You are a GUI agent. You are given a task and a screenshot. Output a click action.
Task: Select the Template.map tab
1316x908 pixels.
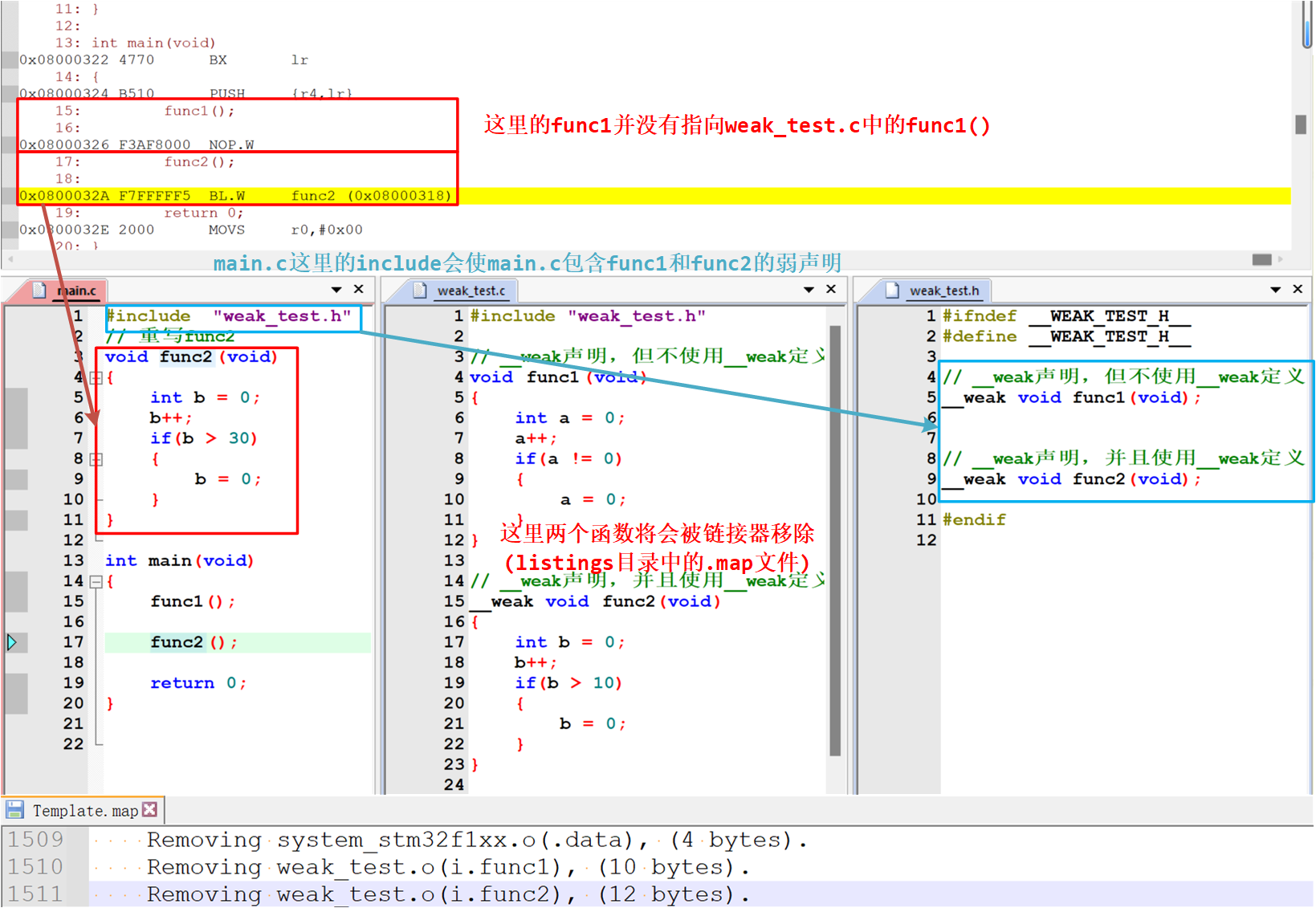point(85,811)
